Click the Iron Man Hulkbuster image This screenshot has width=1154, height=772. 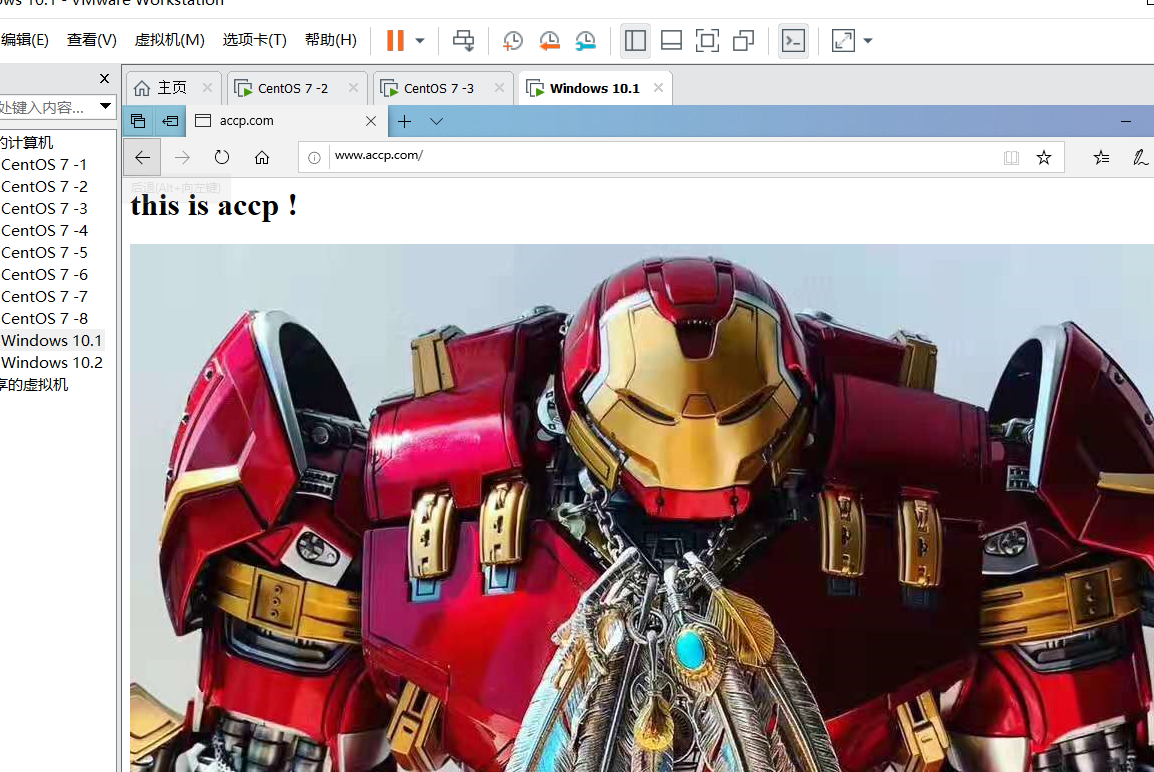pos(642,508)
